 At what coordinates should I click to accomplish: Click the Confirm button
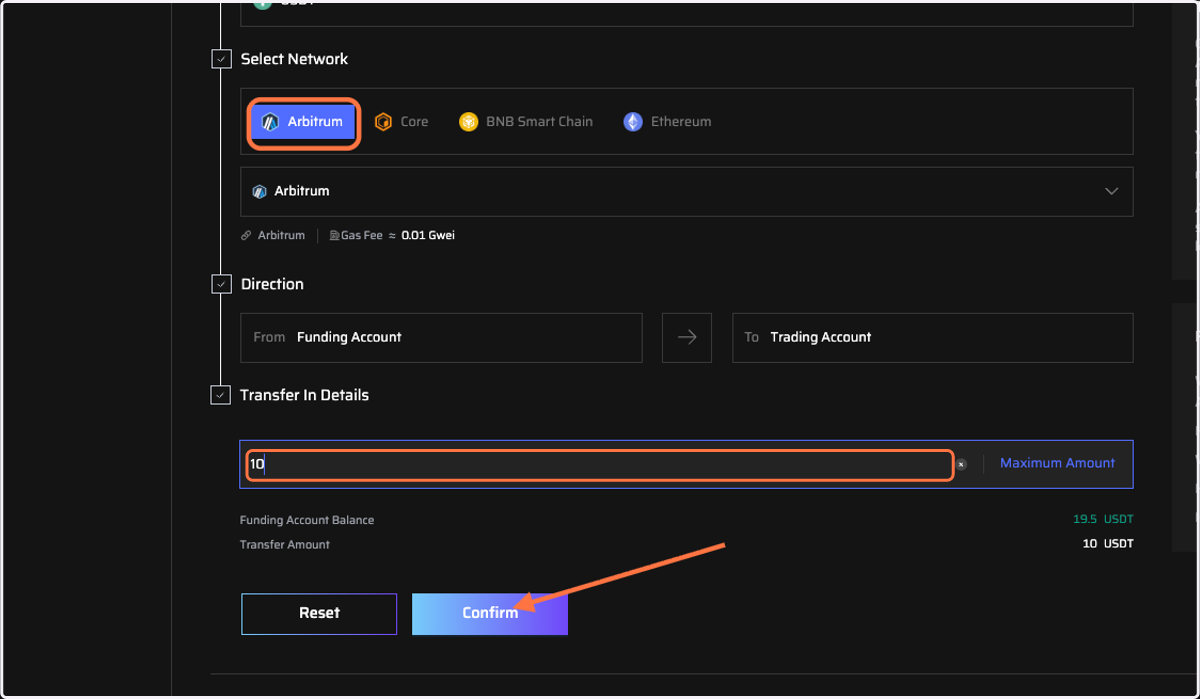(x=490, y=613)
